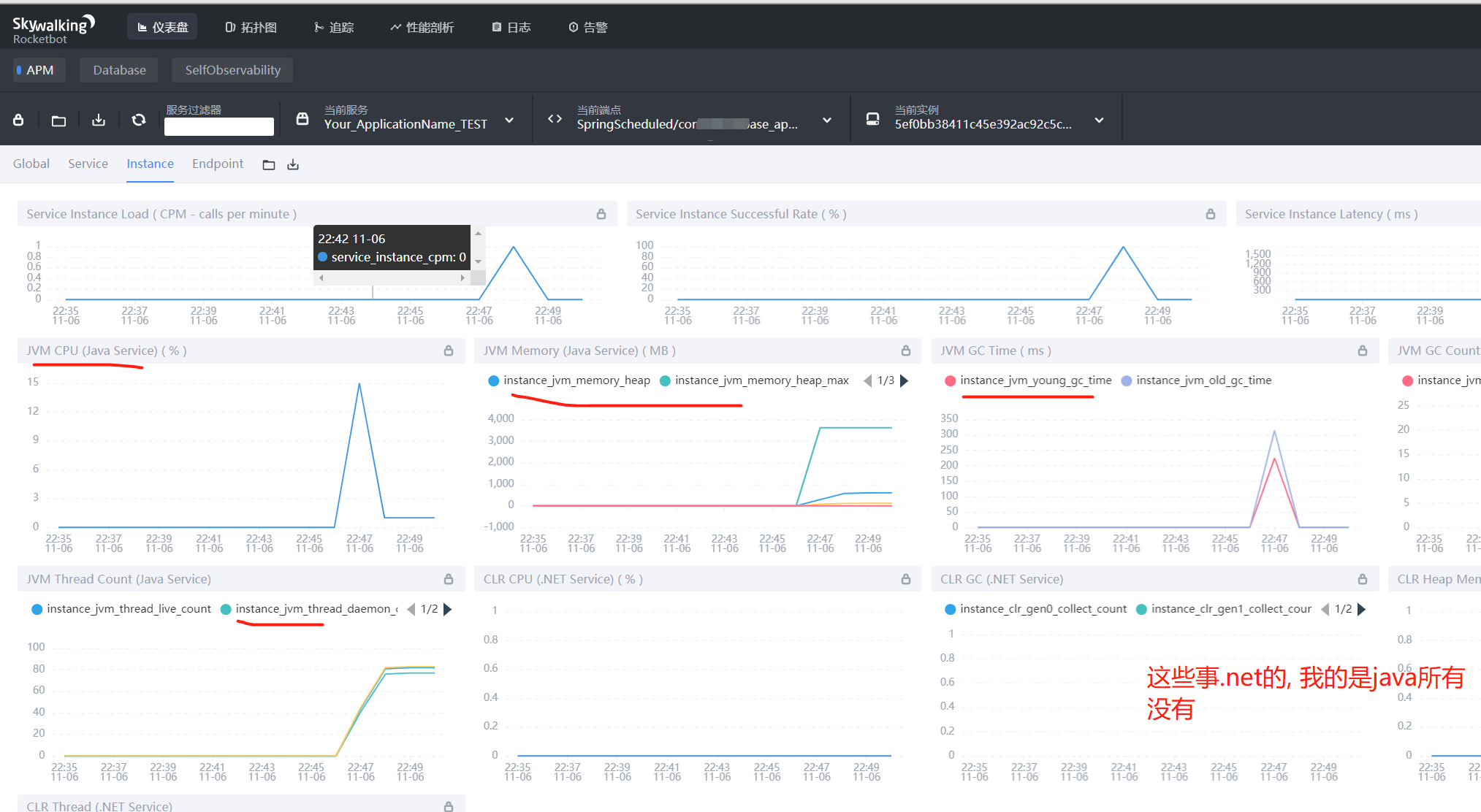Toggle instance_jvm_memory_heap legend series
The height and width of the screenshot is (812, 1481).
tap(569, 380)
